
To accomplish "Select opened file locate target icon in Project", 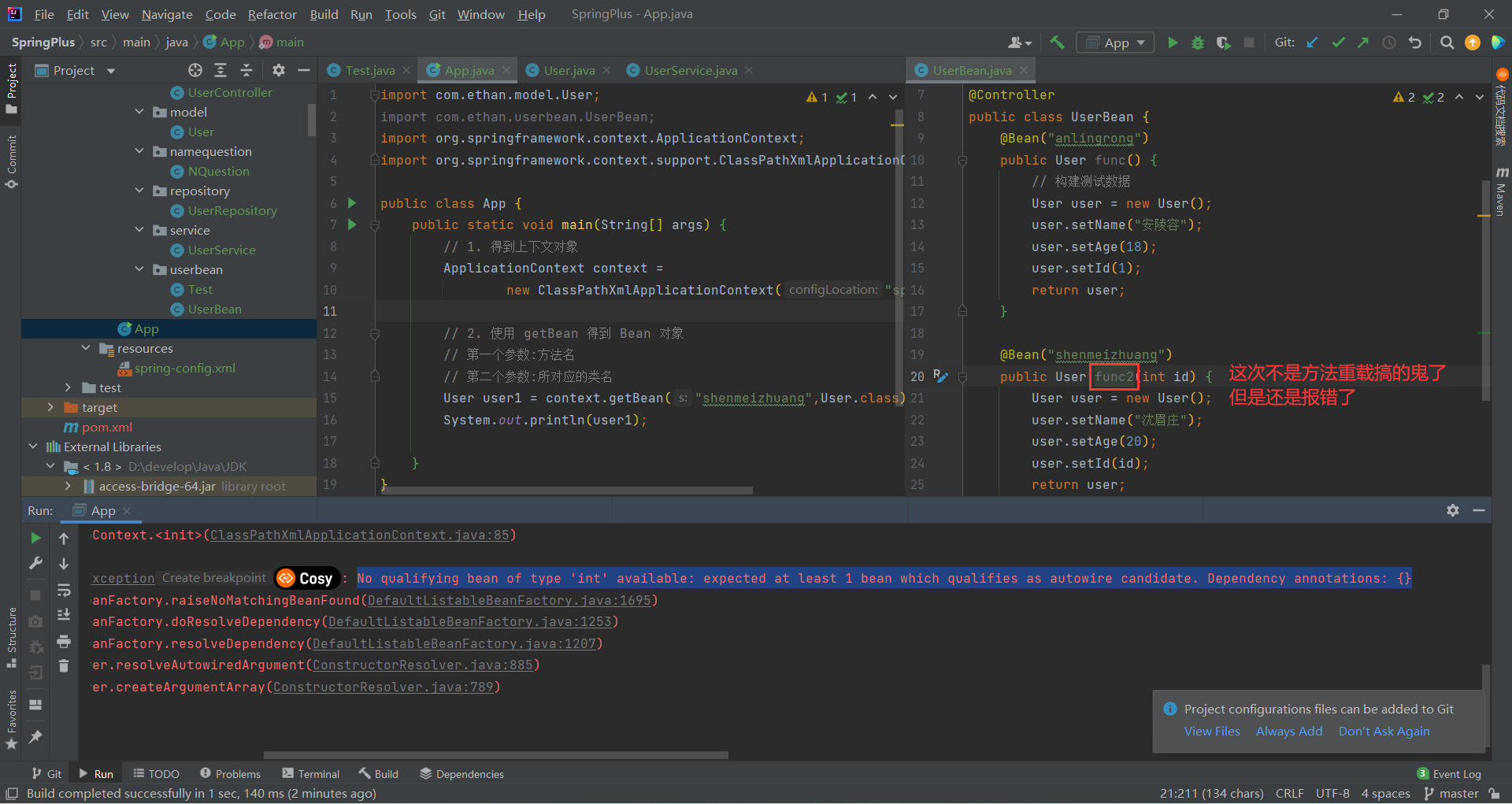I will [195, 70].
